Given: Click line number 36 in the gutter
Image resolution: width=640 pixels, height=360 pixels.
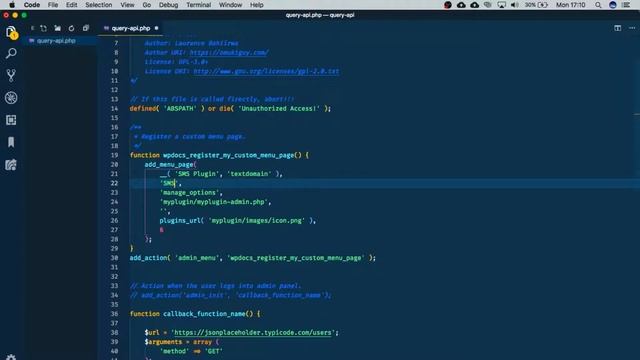Looking at the screenshot, I should [114, 314].
